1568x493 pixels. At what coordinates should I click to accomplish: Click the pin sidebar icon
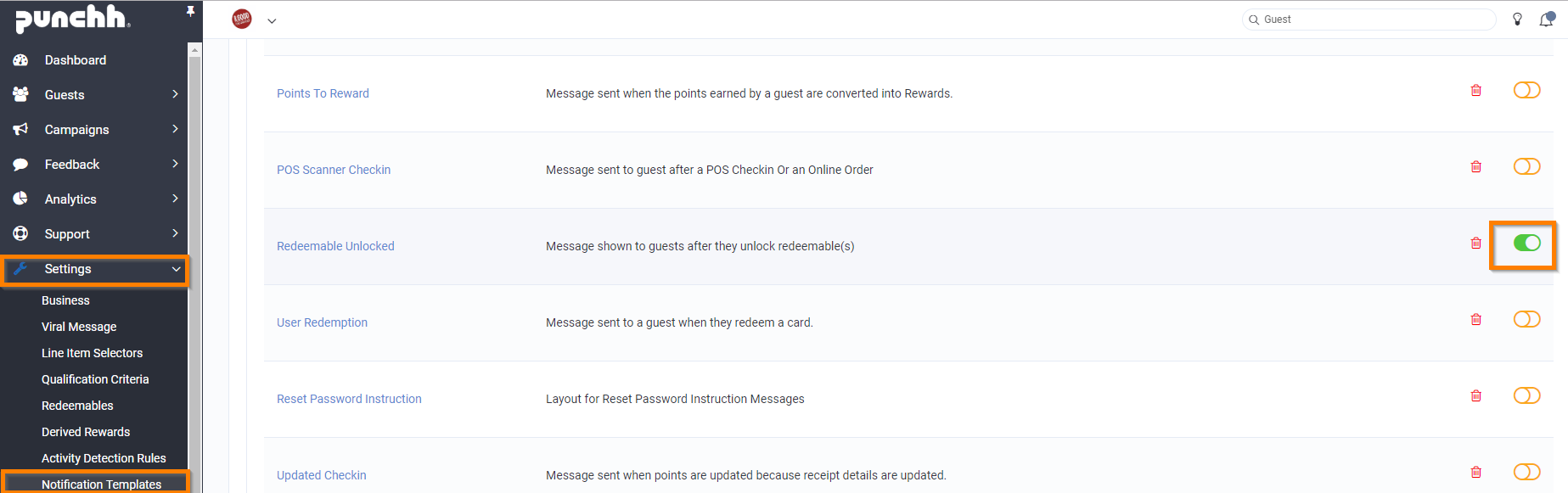point(190,11)
